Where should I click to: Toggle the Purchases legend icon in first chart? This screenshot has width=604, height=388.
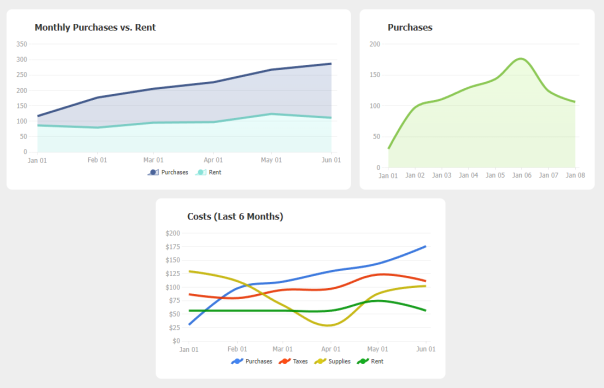coord(153,172)
